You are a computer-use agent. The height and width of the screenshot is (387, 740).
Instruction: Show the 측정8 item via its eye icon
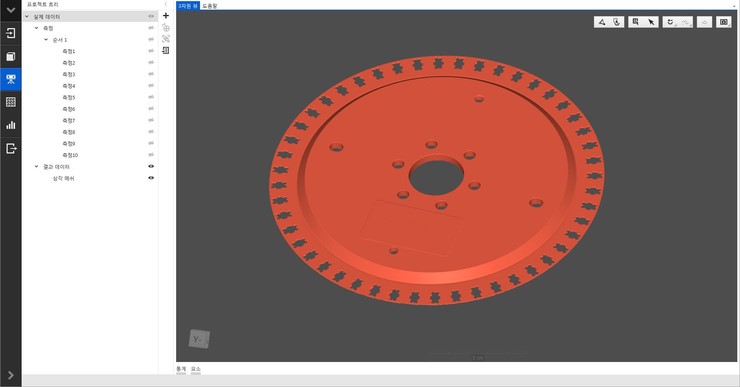151,132
